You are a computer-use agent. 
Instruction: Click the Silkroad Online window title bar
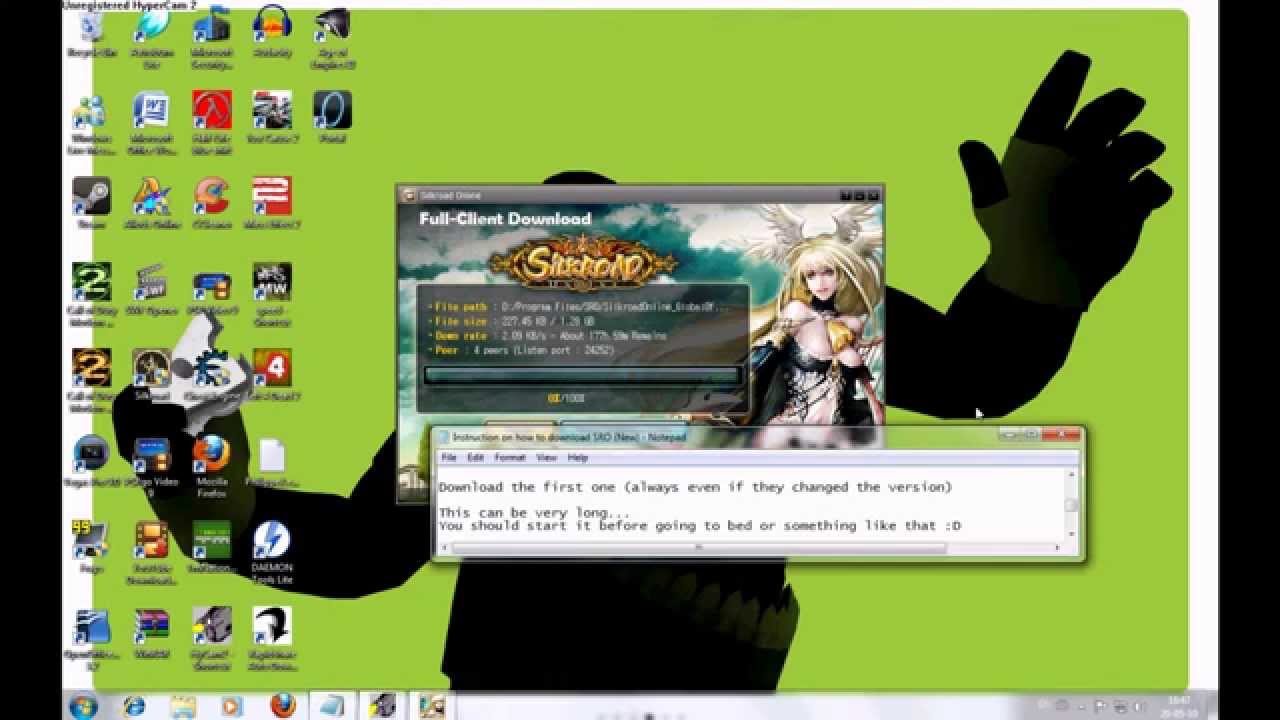tap(640, 195)
